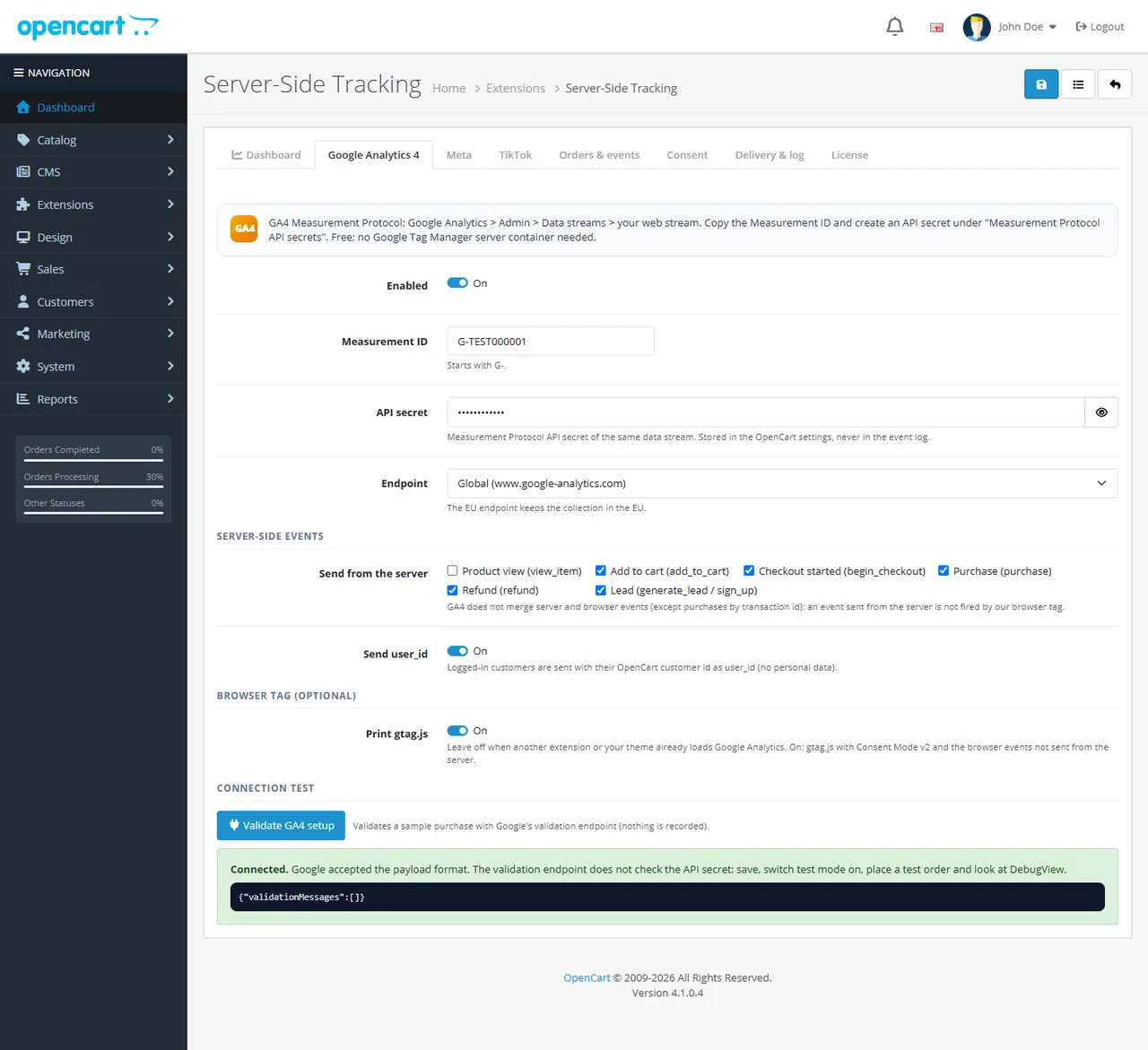
Task: Disable the Print gtag.js toggle
Action: click(457, 731)
